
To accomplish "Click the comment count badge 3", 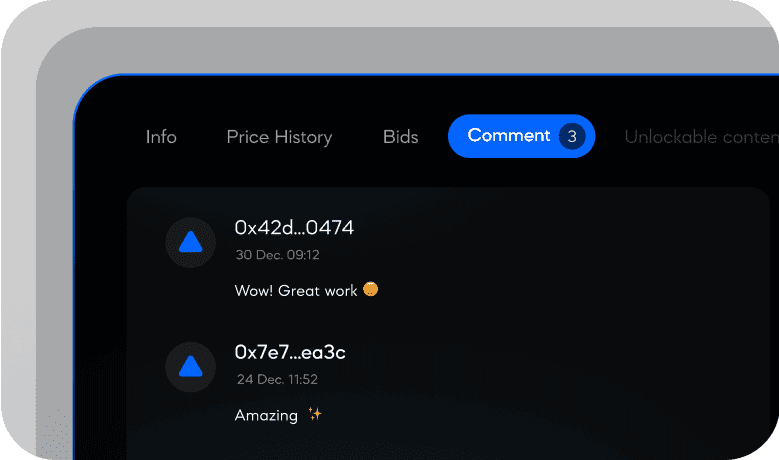I will (572, 136).
